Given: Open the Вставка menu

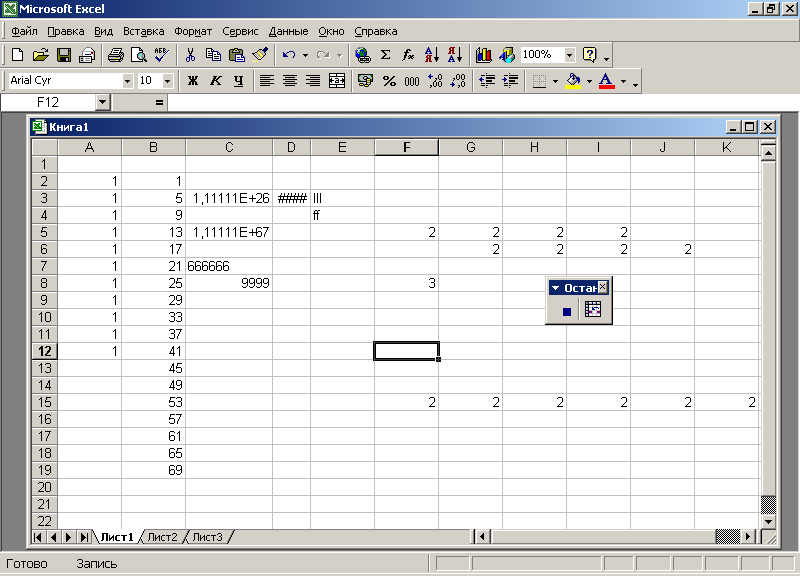Looking at the screenshot, I should (143, 31).
